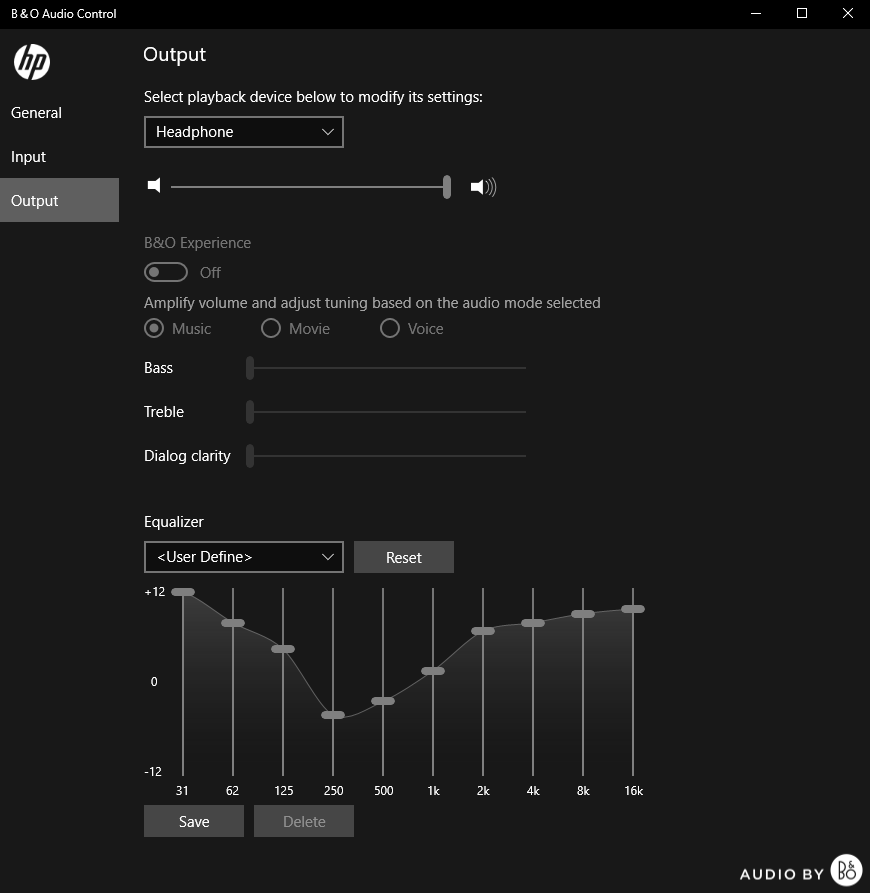
Task: Click the loud speaker volume icon
Action: (x=483, y=187)
